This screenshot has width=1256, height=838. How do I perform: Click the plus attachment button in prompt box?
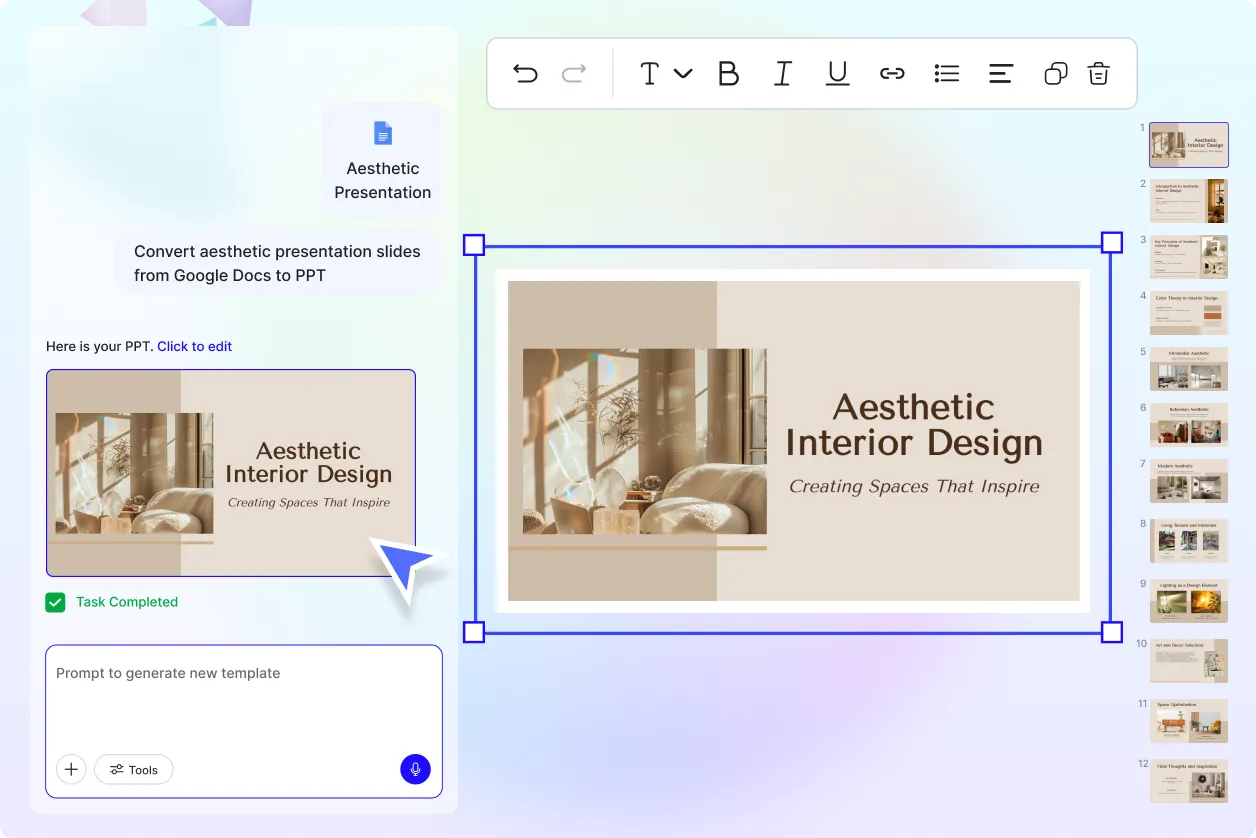pyautogui.click(x=71, y=769)
